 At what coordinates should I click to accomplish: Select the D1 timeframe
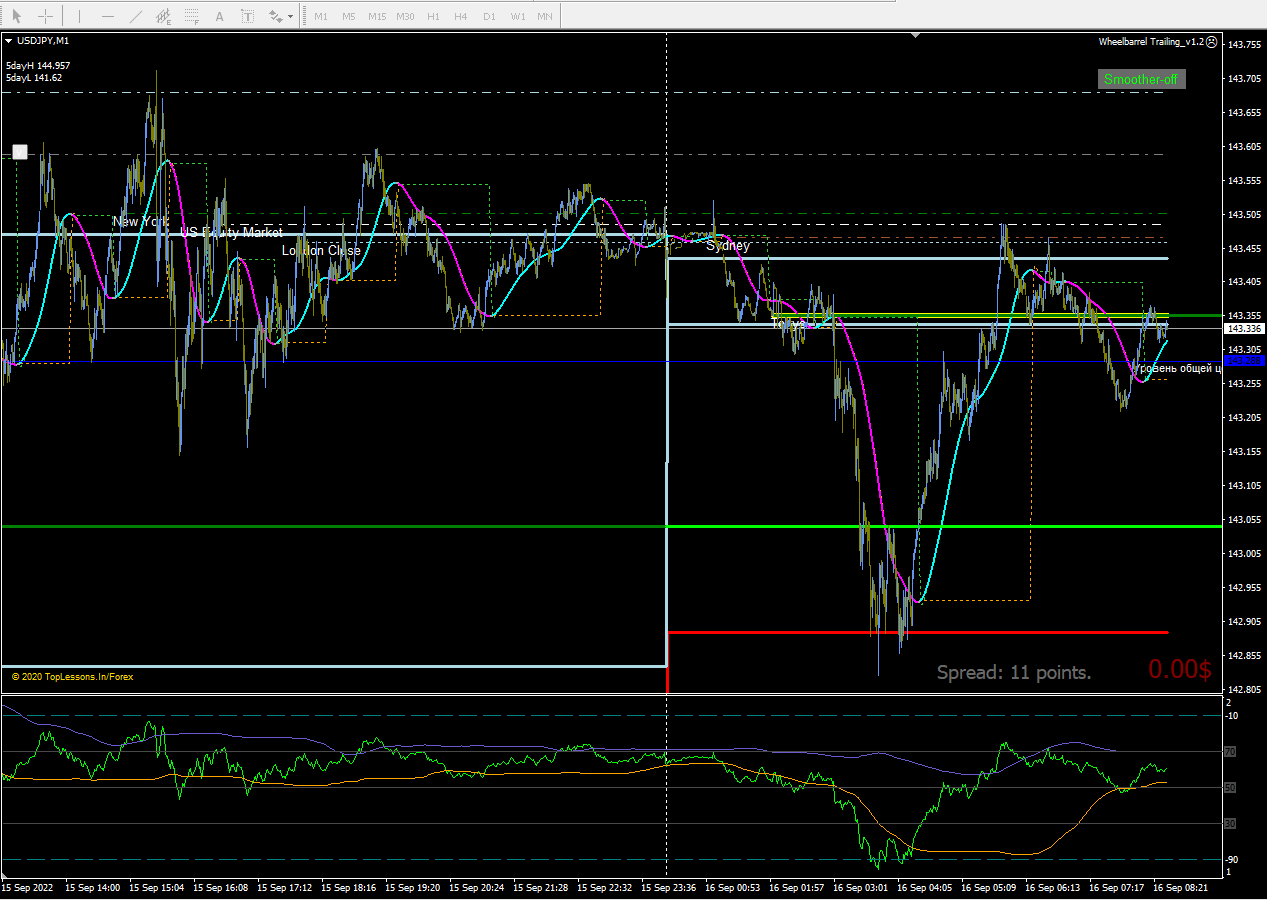pos(489,16)
